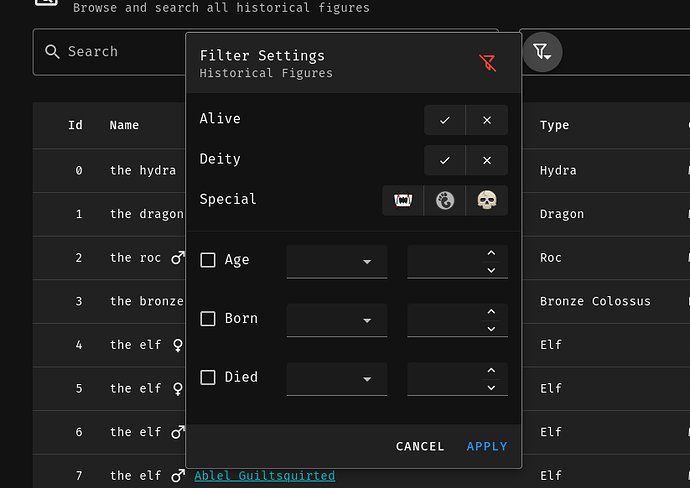The width and height of the screenshot is (690, 488).
Task: Select the Hydra type cell
Action: 558,170
